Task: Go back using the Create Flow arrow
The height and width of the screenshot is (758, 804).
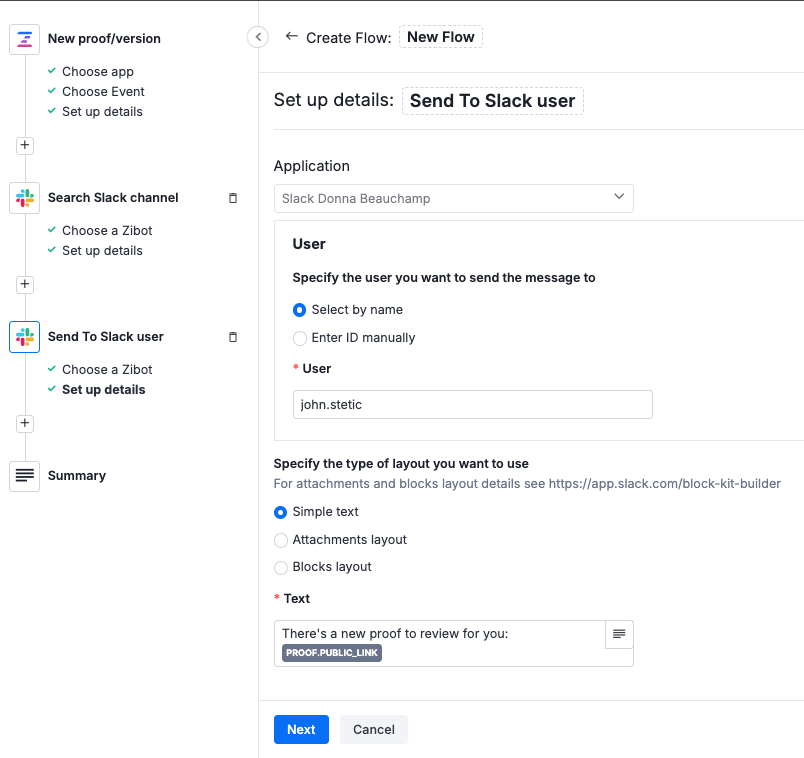Action: [291, 36]
